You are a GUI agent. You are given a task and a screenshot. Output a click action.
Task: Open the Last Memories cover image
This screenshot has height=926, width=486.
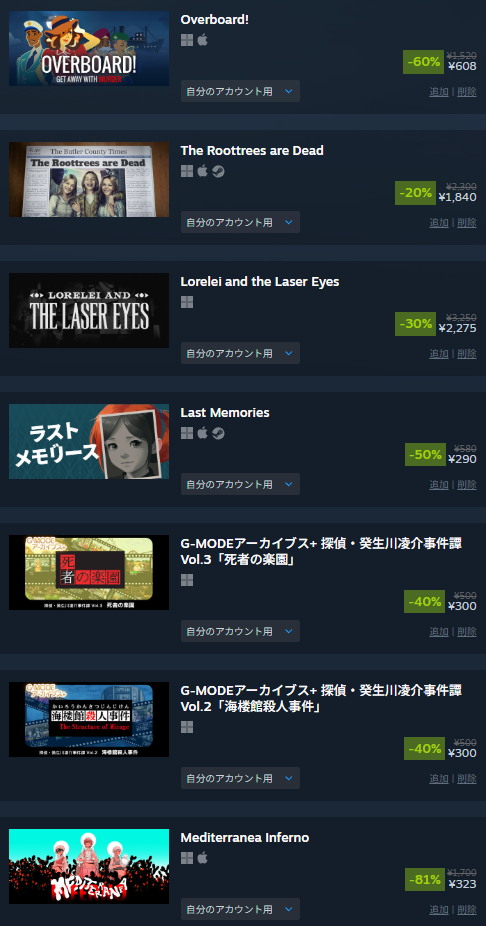[89, 441]
